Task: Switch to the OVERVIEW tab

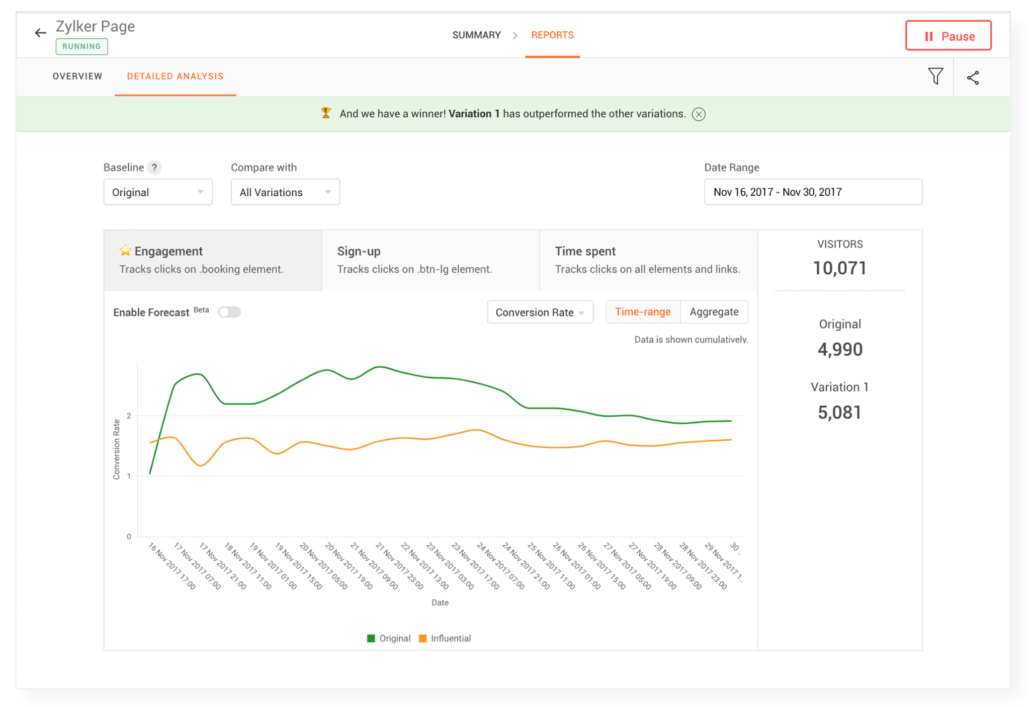Action: 77,76
